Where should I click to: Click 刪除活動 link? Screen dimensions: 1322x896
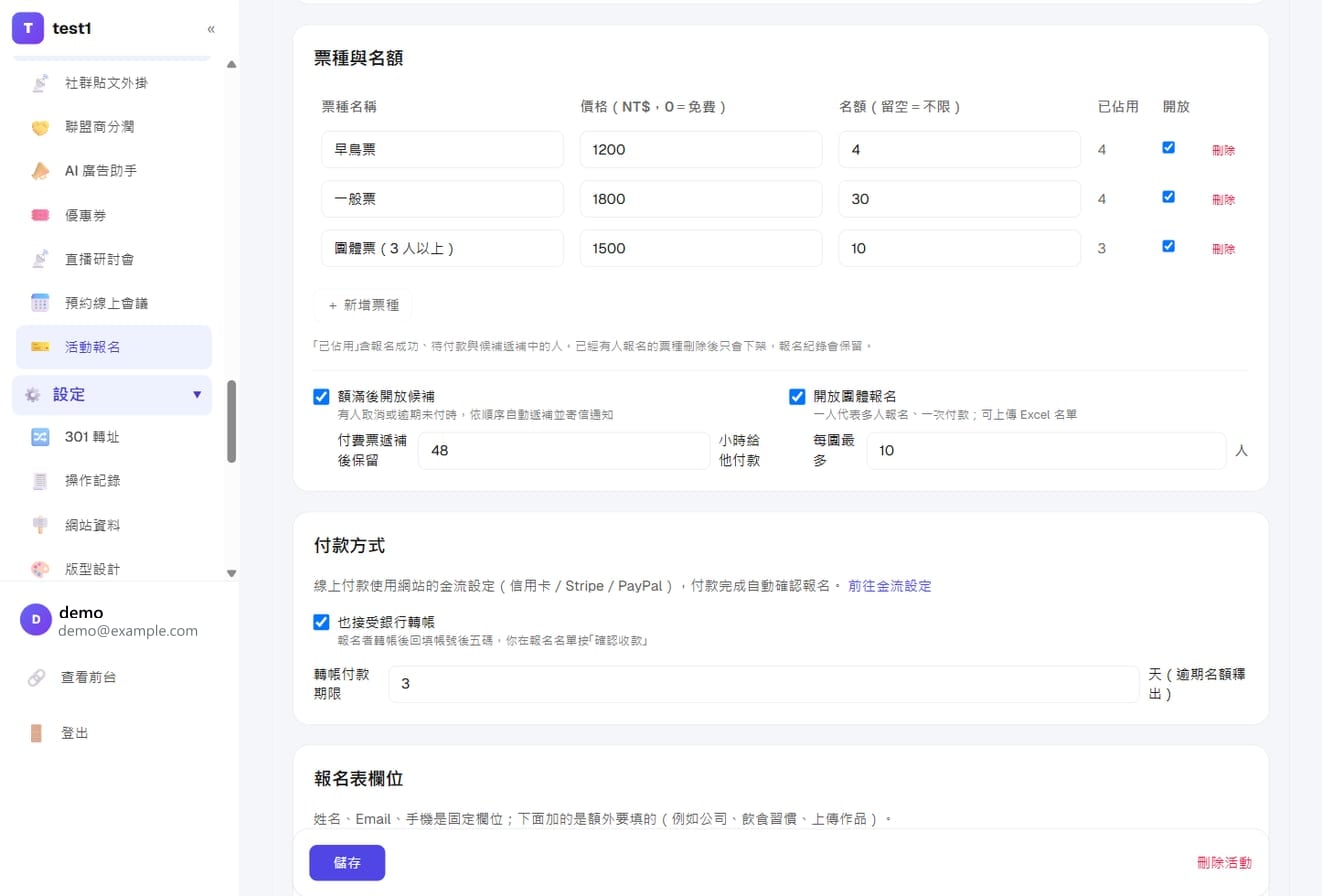[x=1224, y=863]
